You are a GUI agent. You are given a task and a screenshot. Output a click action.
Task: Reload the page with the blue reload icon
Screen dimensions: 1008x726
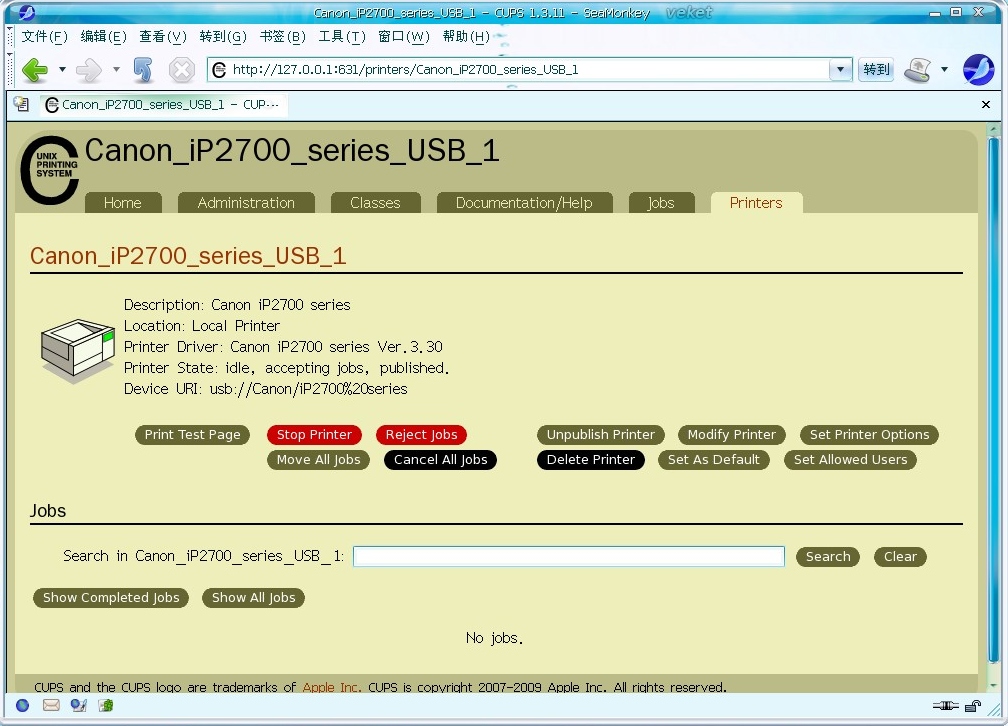tap(143, 69)
